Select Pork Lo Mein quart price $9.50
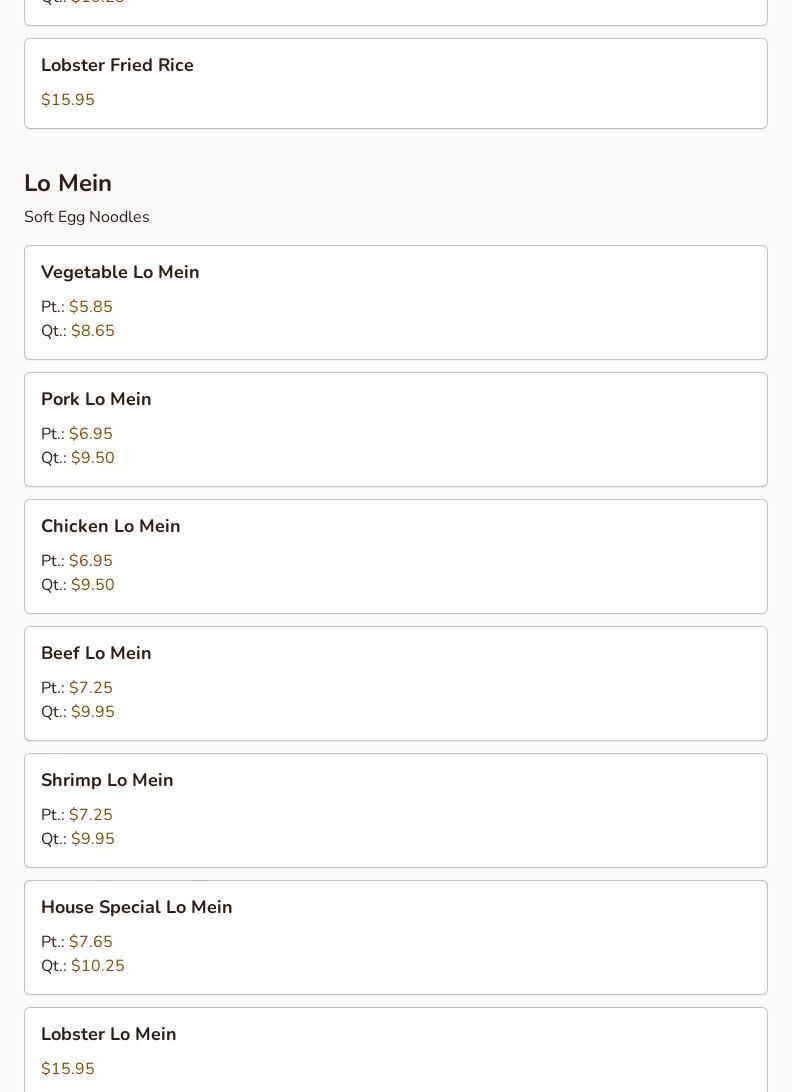 [92, 458]
